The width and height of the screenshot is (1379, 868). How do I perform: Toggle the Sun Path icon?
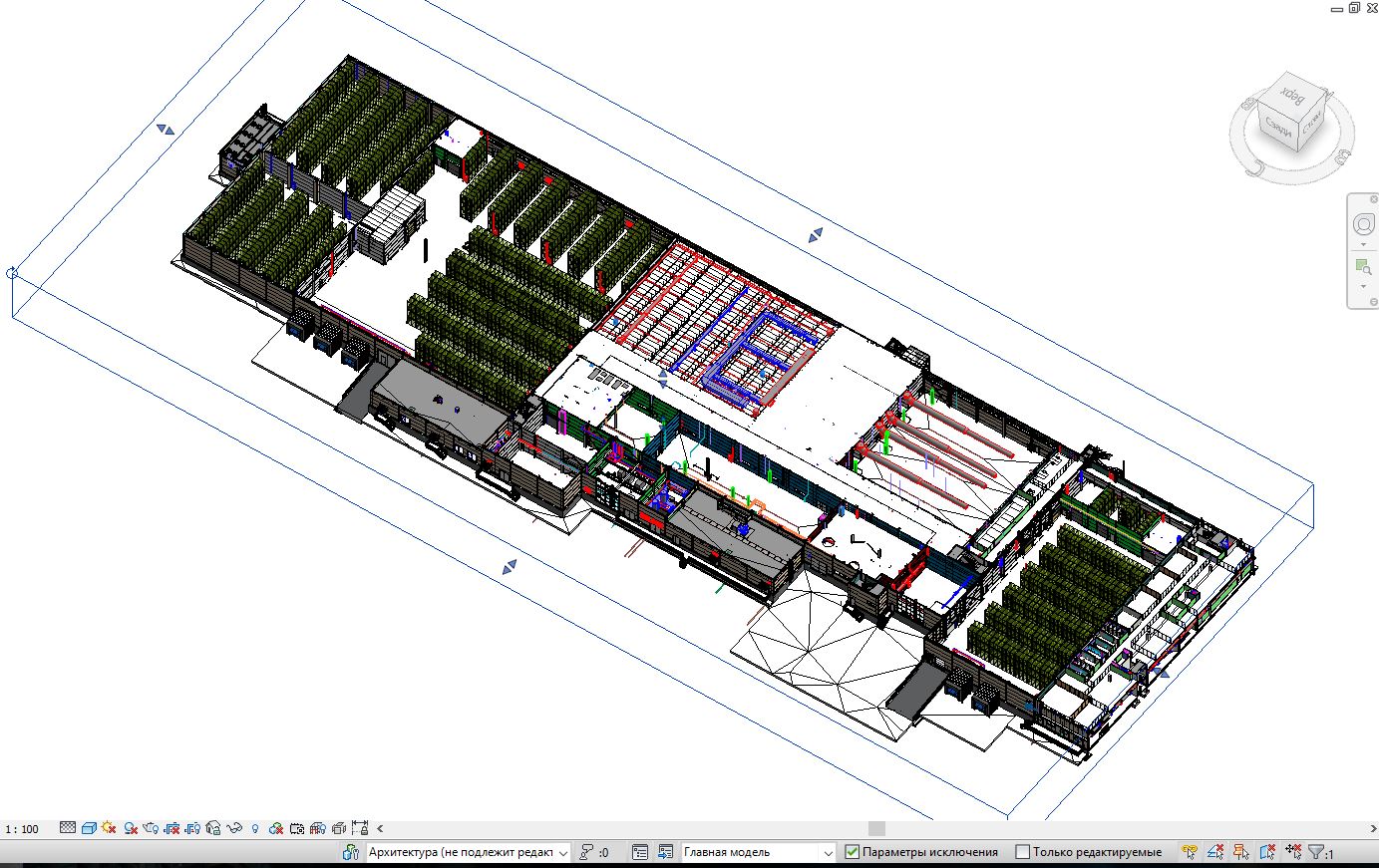click(x=109, y=828)
